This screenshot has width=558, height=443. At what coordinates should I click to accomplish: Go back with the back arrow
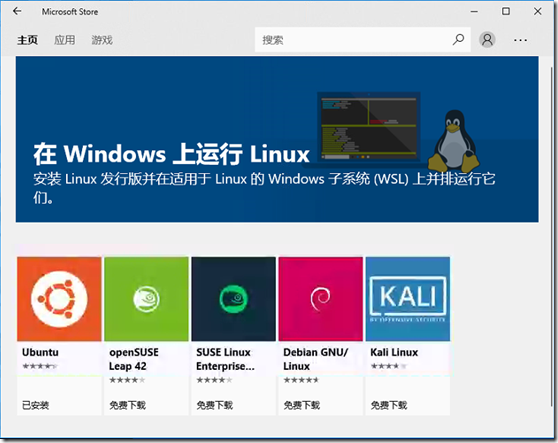[x=17, y=11]
